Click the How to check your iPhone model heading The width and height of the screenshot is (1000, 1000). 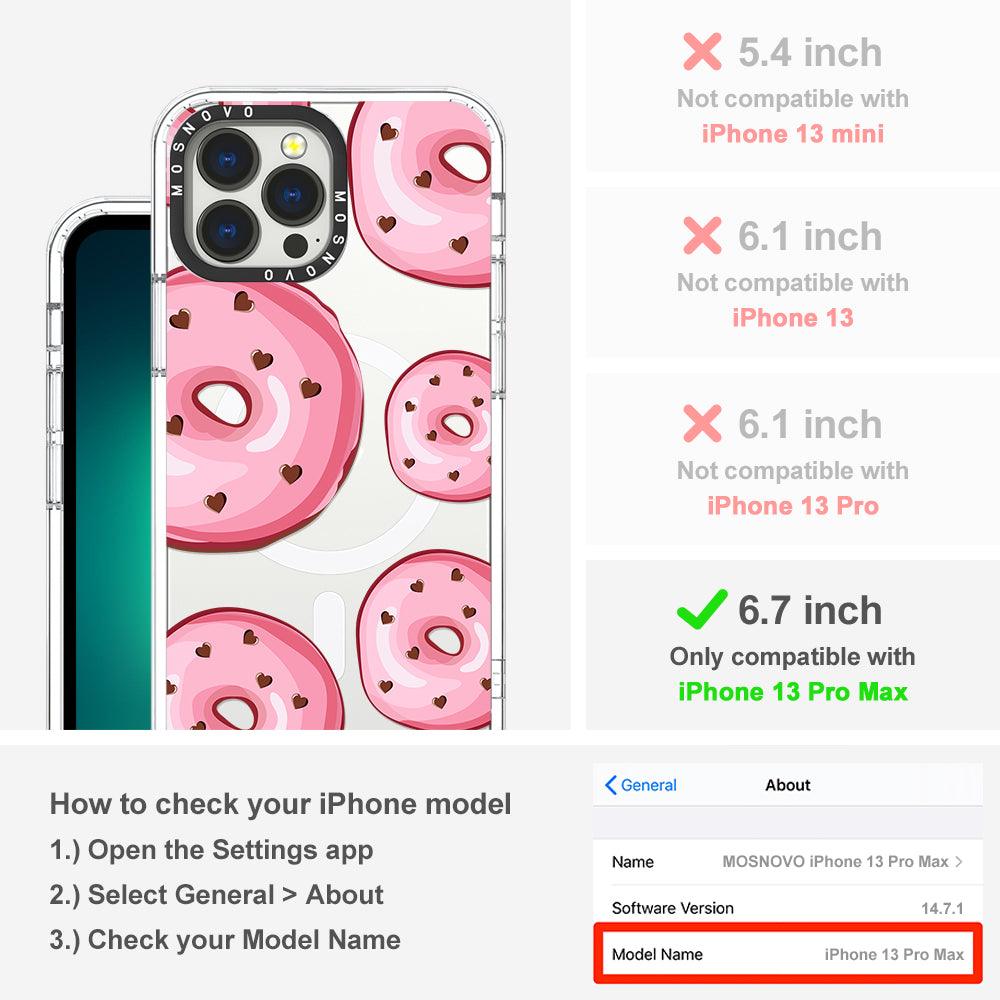[x=281, y=804]
